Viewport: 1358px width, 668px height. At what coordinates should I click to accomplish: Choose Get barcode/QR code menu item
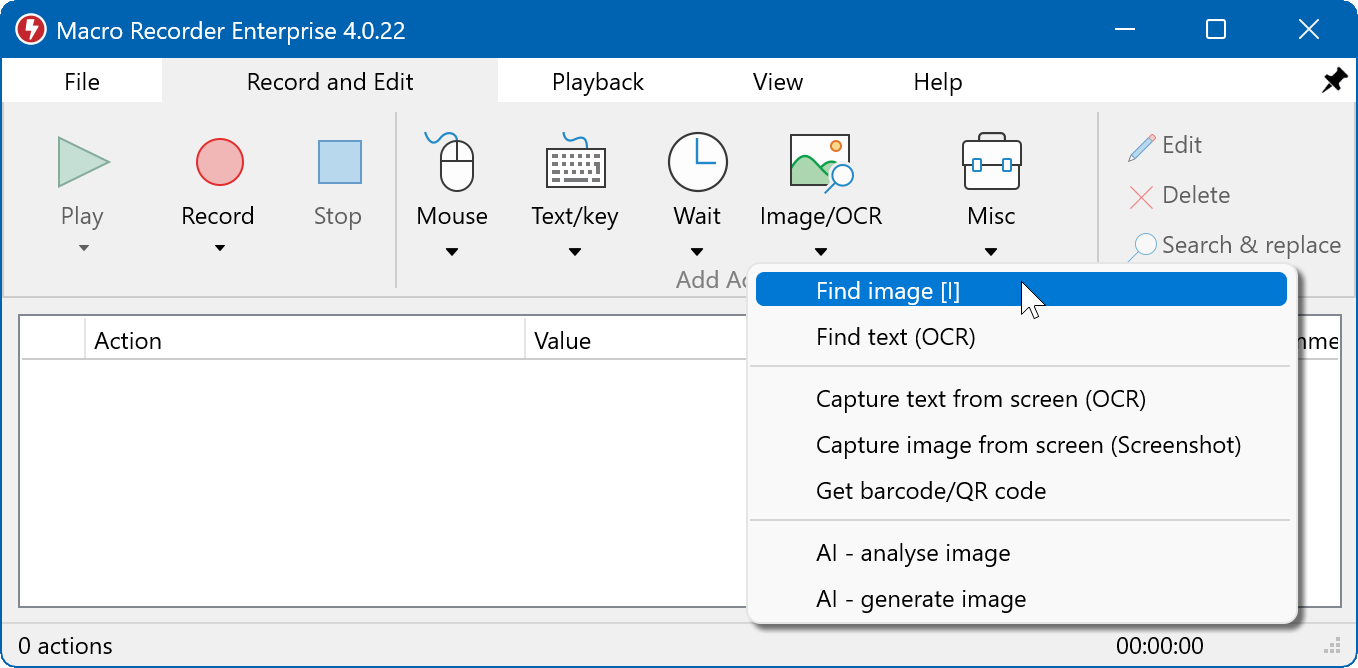(930, 491)
